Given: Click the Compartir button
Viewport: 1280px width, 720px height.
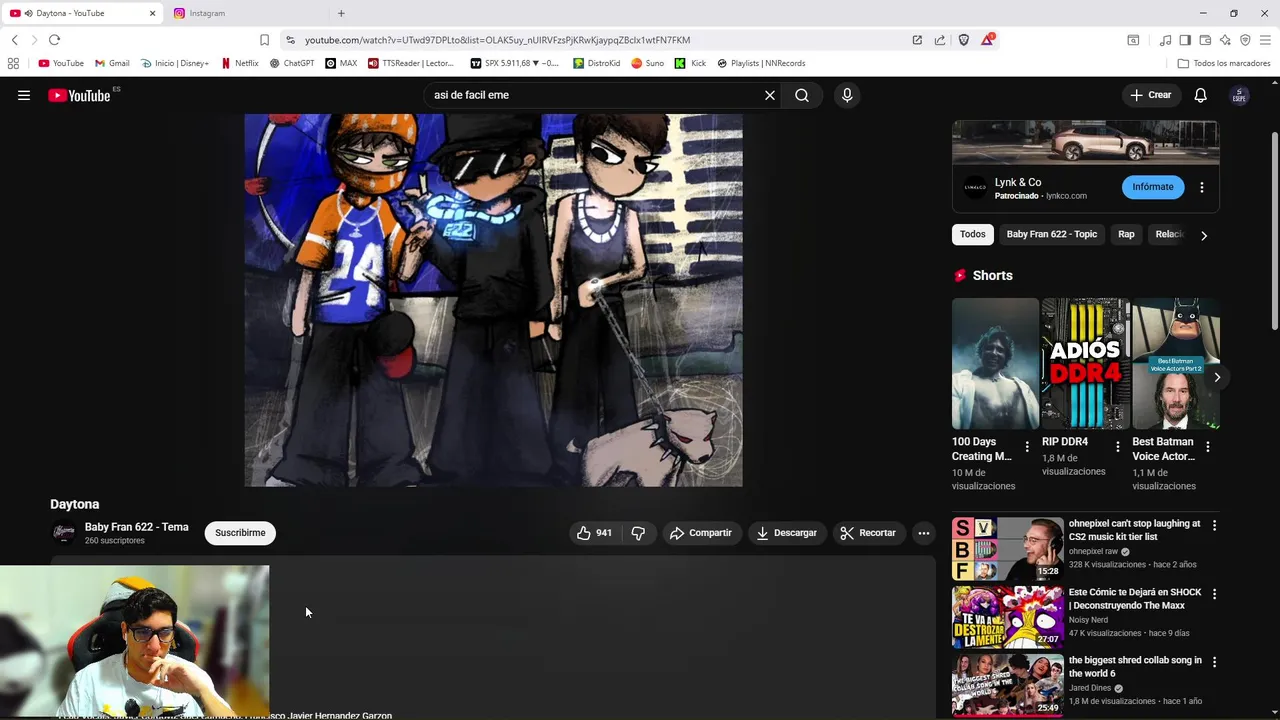Looking at the screenshot, I should click(701, 533).
